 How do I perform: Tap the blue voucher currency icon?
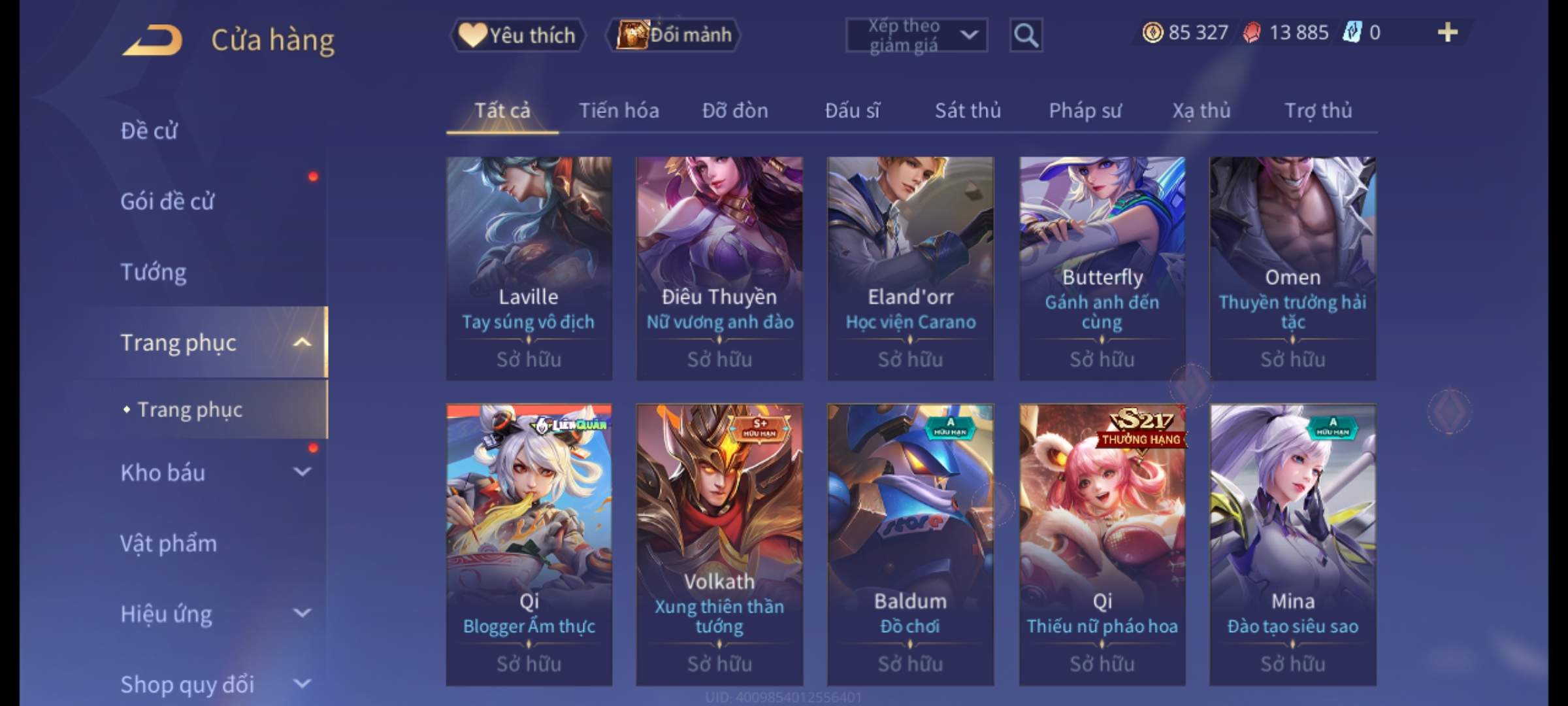(x=1352, y=33)
